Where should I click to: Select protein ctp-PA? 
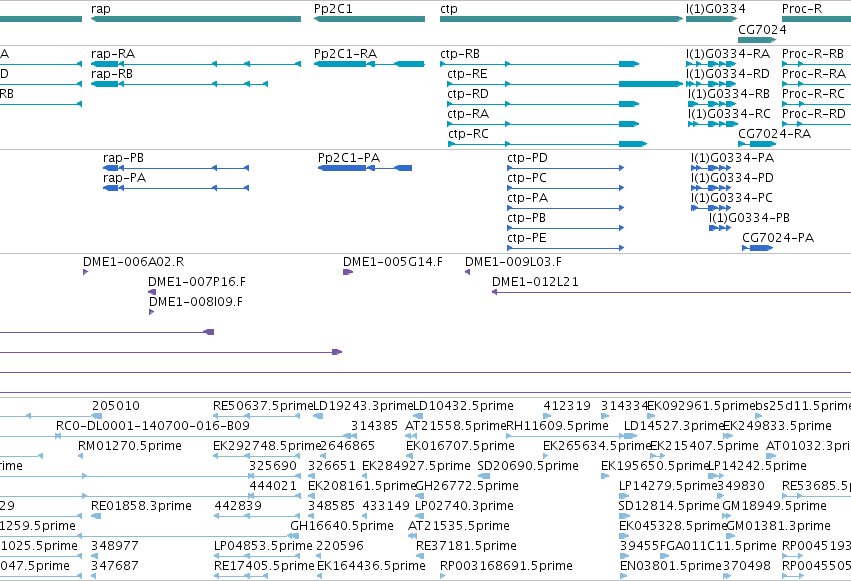coord(528,198)
